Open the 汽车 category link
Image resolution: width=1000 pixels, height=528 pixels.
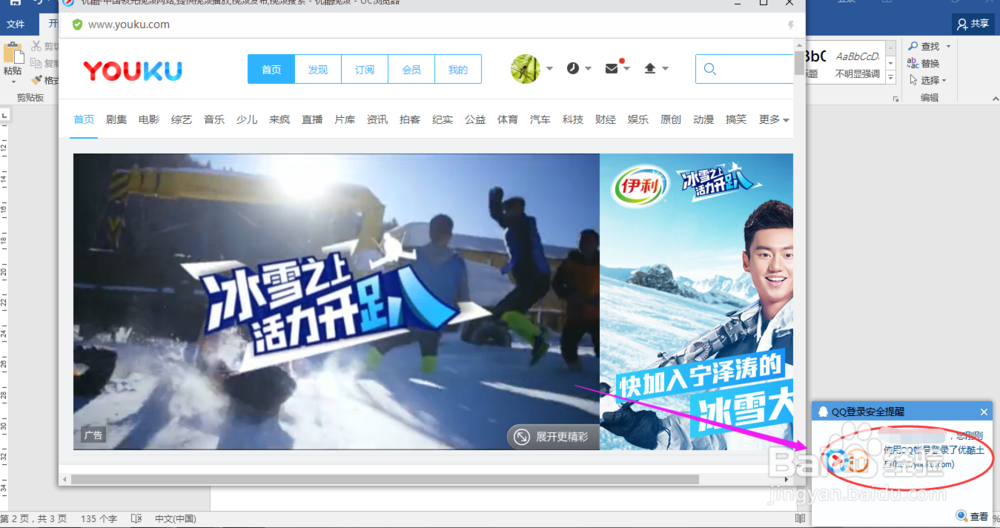540,119
